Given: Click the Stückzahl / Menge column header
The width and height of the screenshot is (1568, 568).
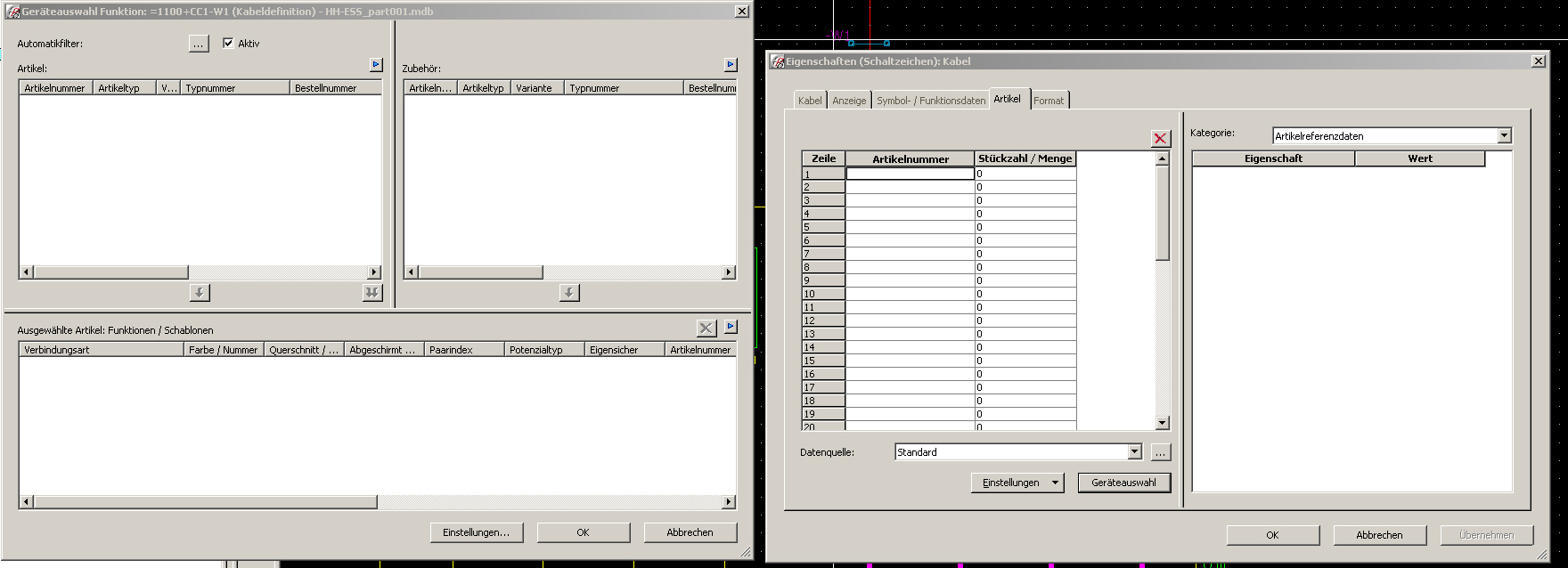Looking at the screenshot, I should click(x=1025, y=158).
